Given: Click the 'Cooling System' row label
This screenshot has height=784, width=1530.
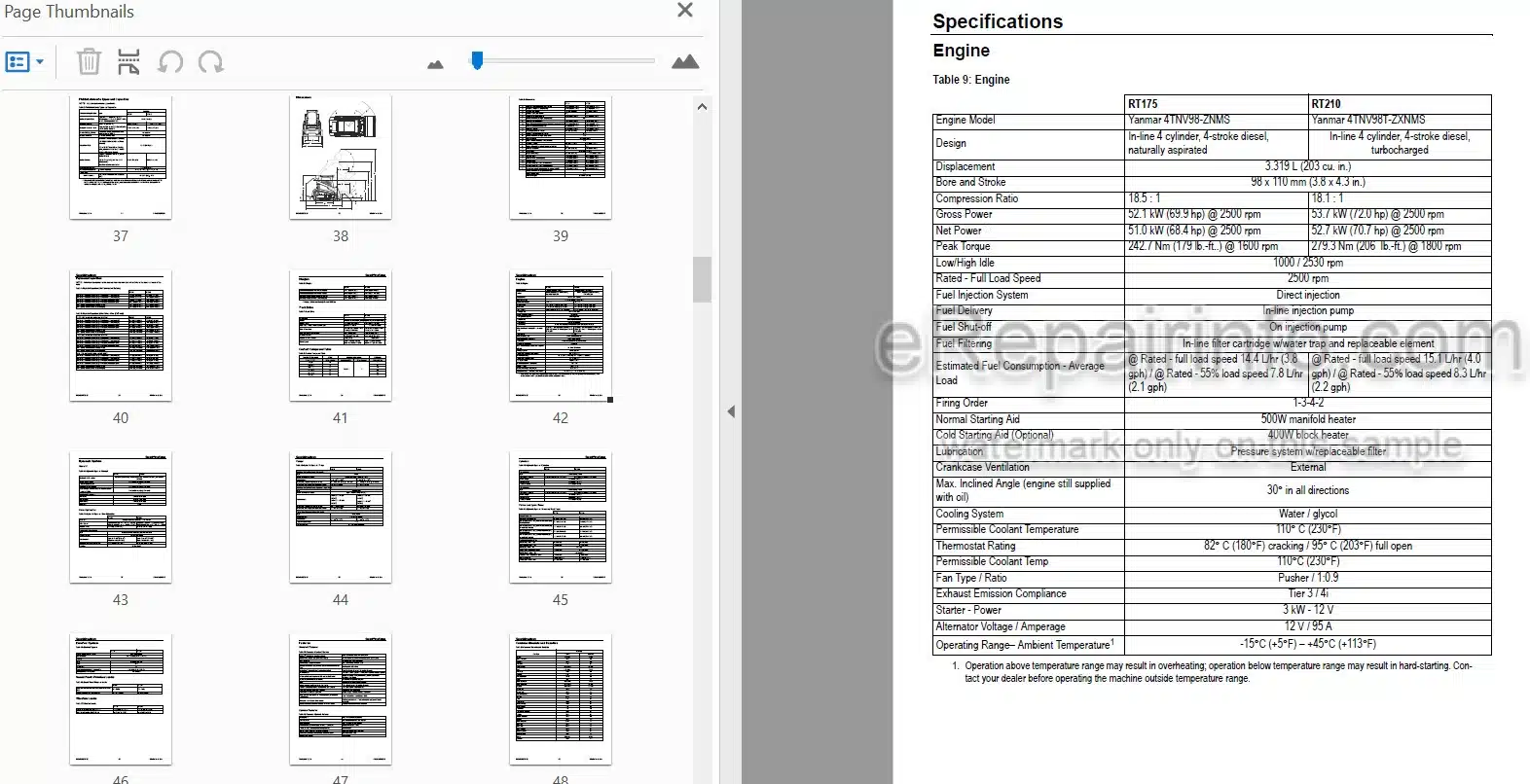Looking at the screenshot, I should pos(969,514).
